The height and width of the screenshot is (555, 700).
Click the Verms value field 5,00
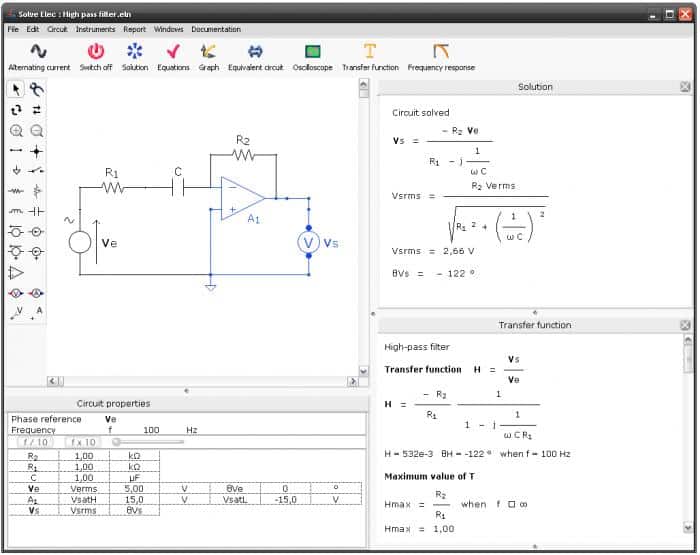click(134, 488)
